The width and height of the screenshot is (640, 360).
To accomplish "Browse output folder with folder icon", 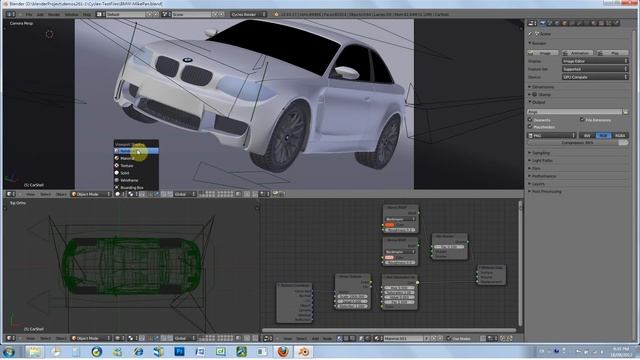I will coord(626,112).
